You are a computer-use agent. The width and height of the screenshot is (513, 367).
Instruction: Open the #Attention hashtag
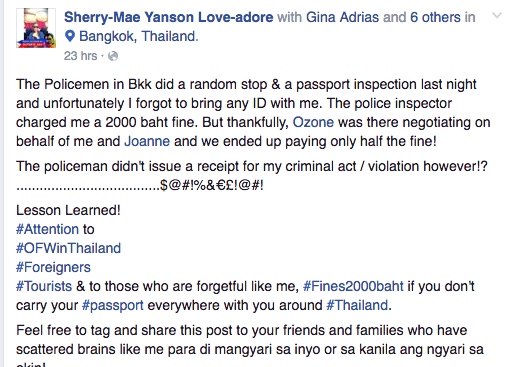pos(47,229)
